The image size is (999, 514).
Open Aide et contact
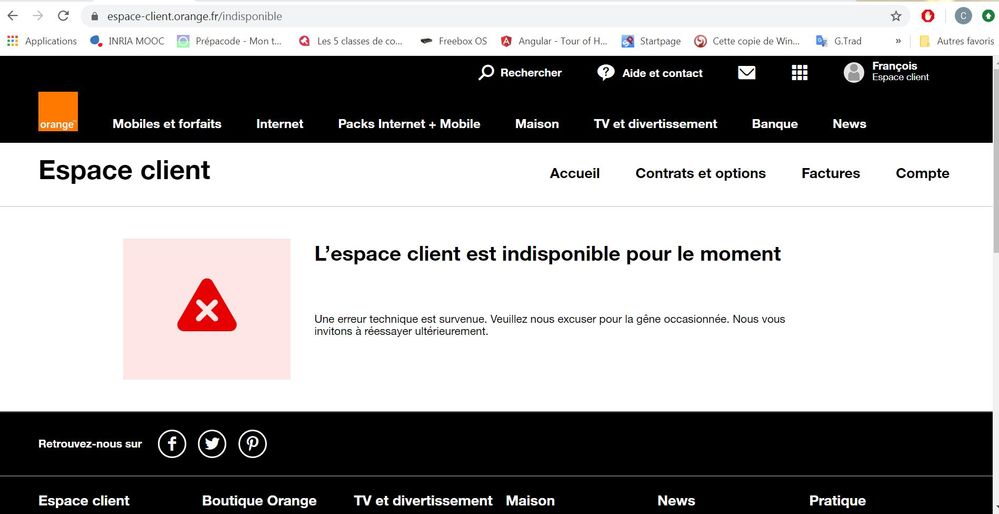tap(650, 73)
